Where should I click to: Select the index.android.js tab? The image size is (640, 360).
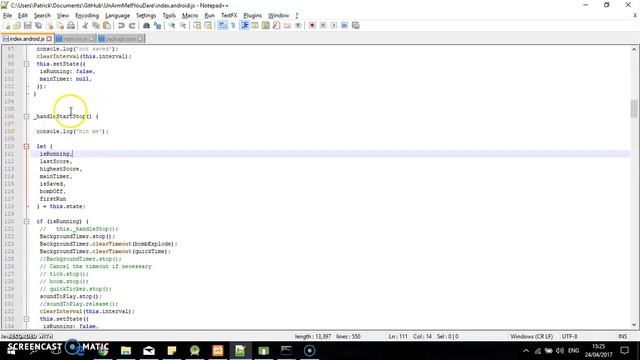27,39
